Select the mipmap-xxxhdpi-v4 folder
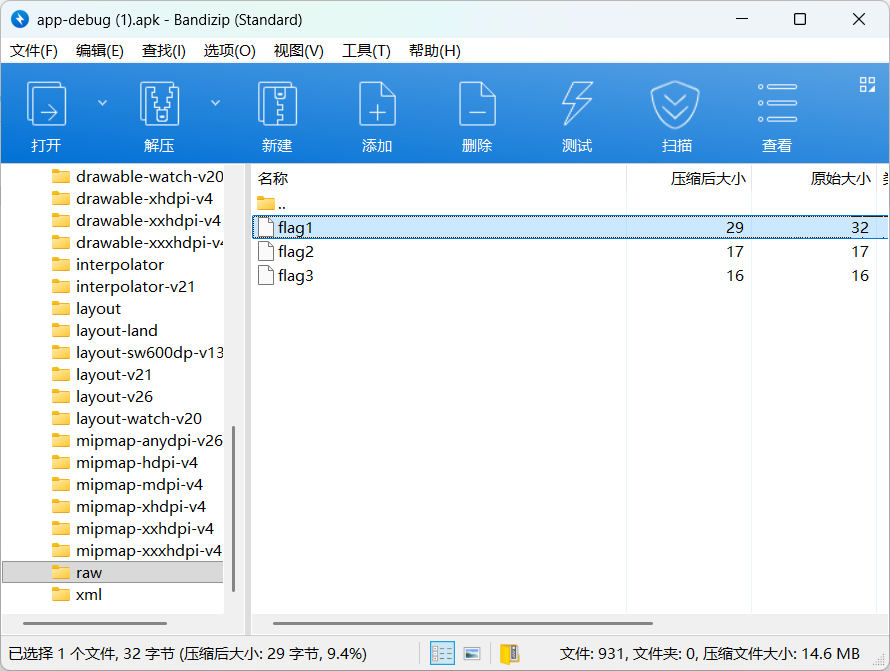Viewport: 890px width, 671px height. 137,551
